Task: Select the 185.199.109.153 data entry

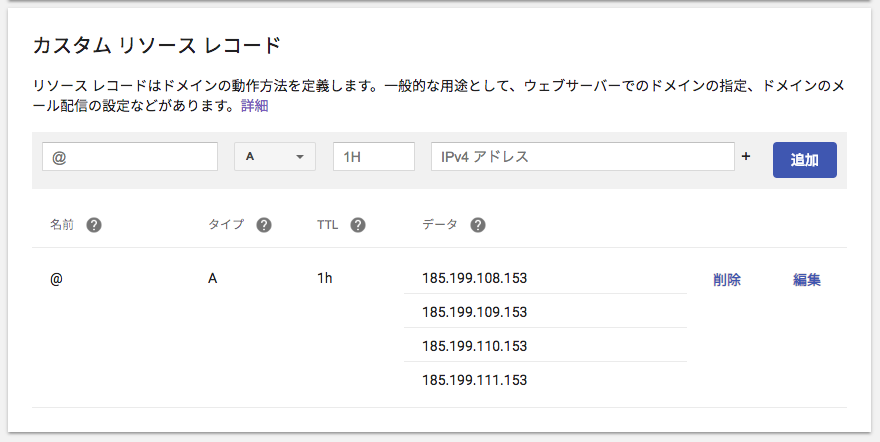Action: [x=474, y=312]
